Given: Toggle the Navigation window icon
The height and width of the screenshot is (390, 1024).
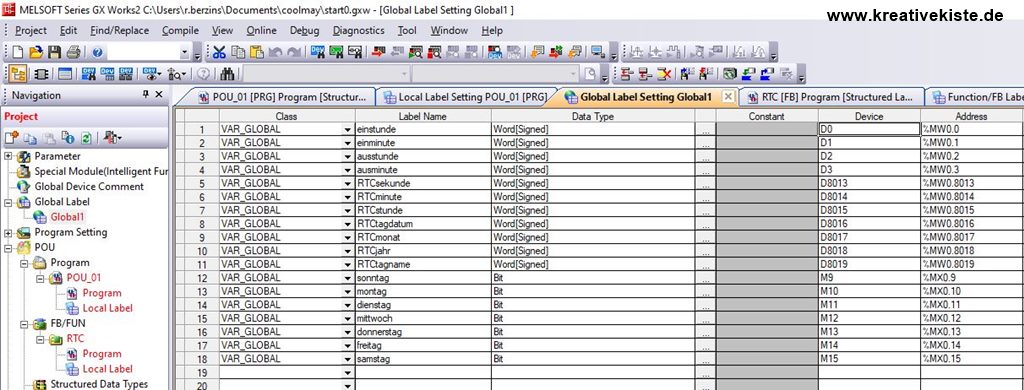Looking at the screenshot, I should tap(18, 73).
